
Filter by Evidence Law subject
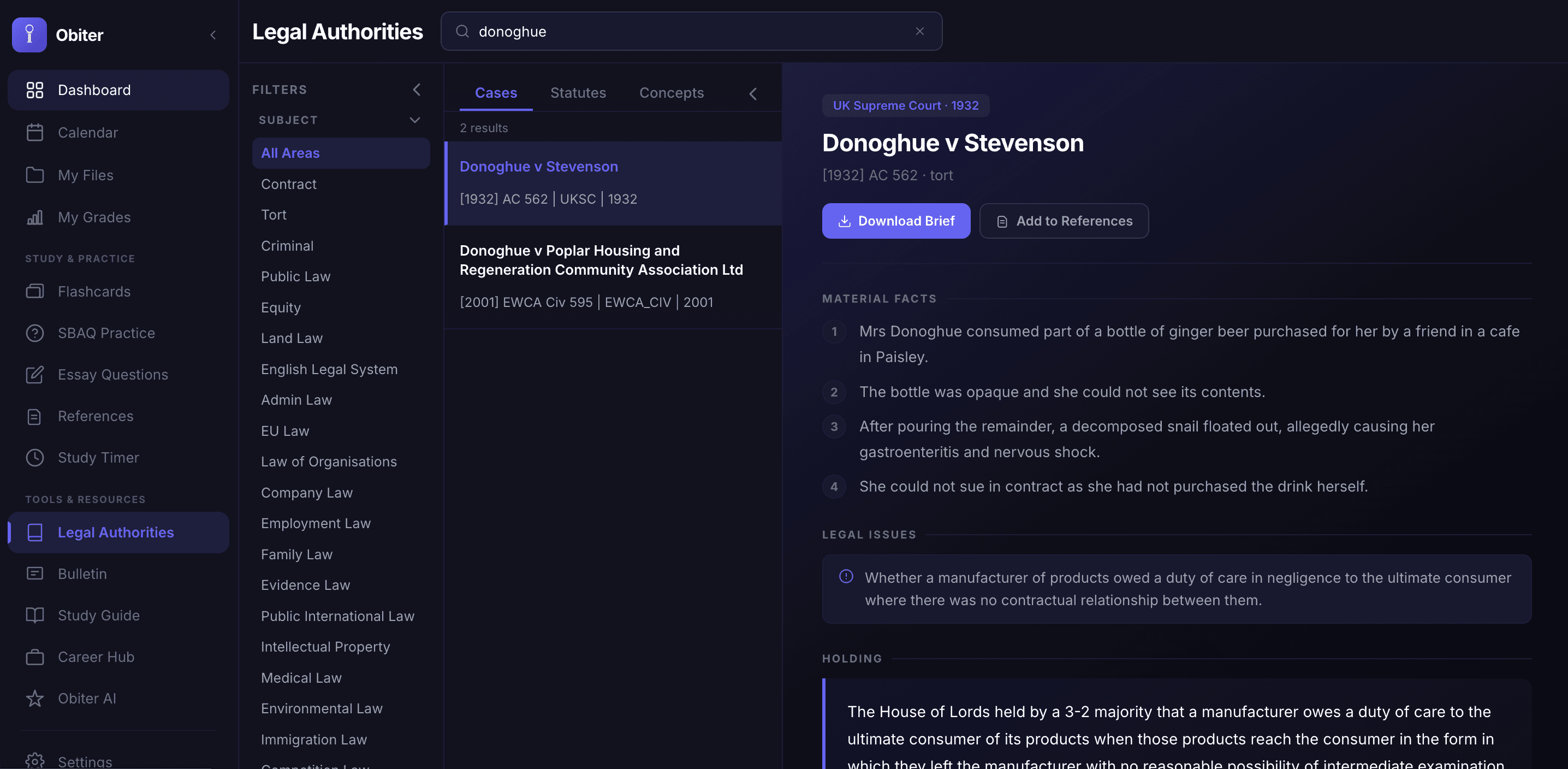[341, 585]
